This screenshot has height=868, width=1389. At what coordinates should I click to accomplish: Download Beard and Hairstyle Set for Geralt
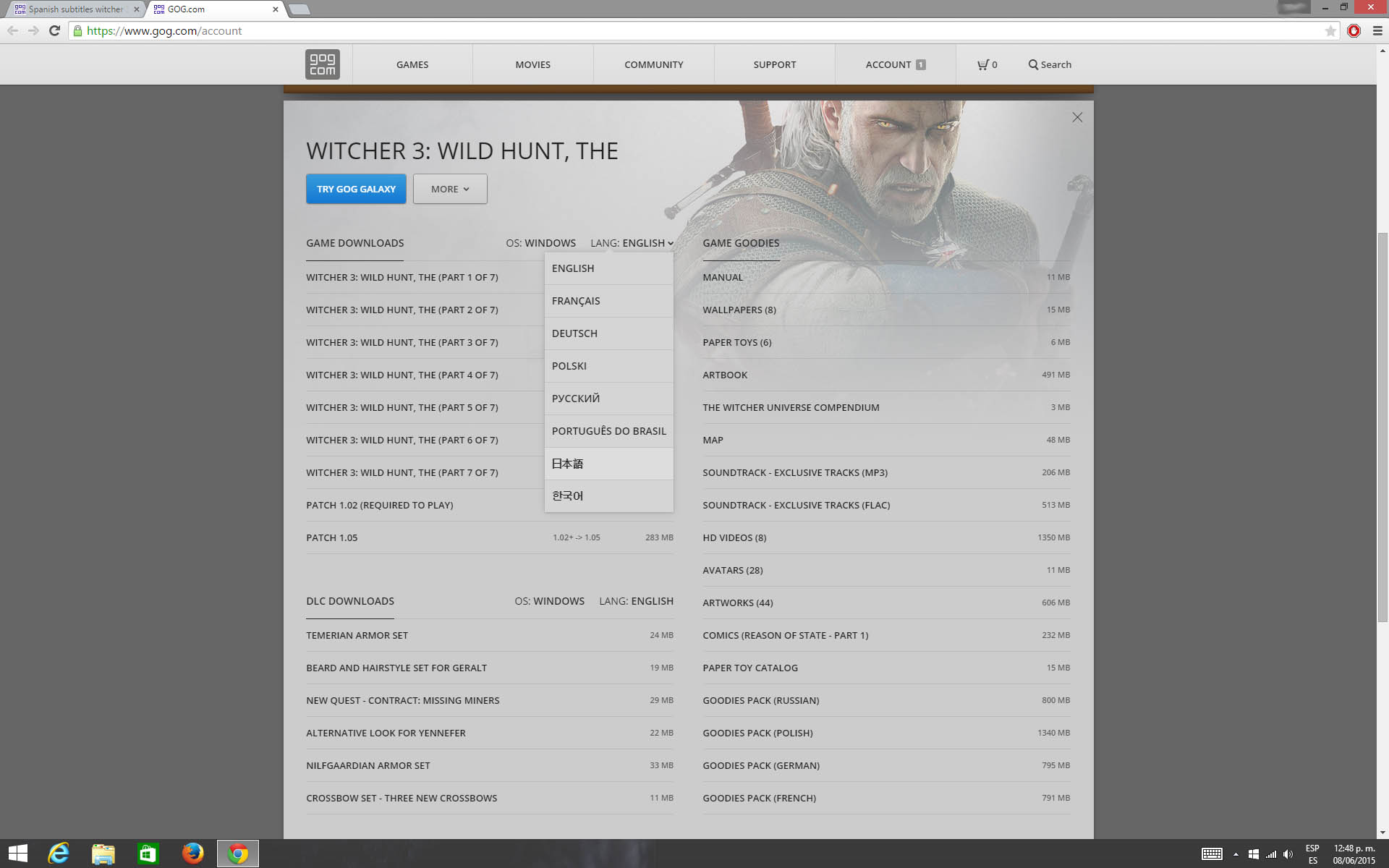pos(490,668)
